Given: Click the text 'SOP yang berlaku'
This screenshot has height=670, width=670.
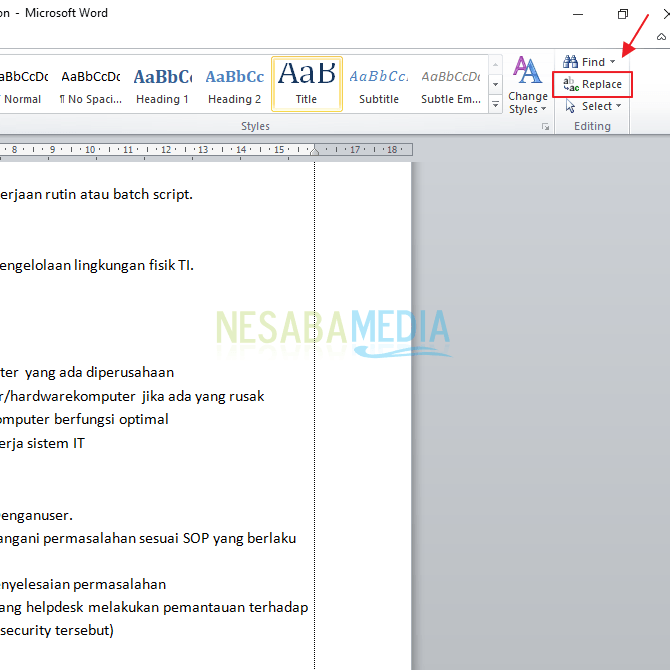Looking at the screenshot, I should 239,538.
